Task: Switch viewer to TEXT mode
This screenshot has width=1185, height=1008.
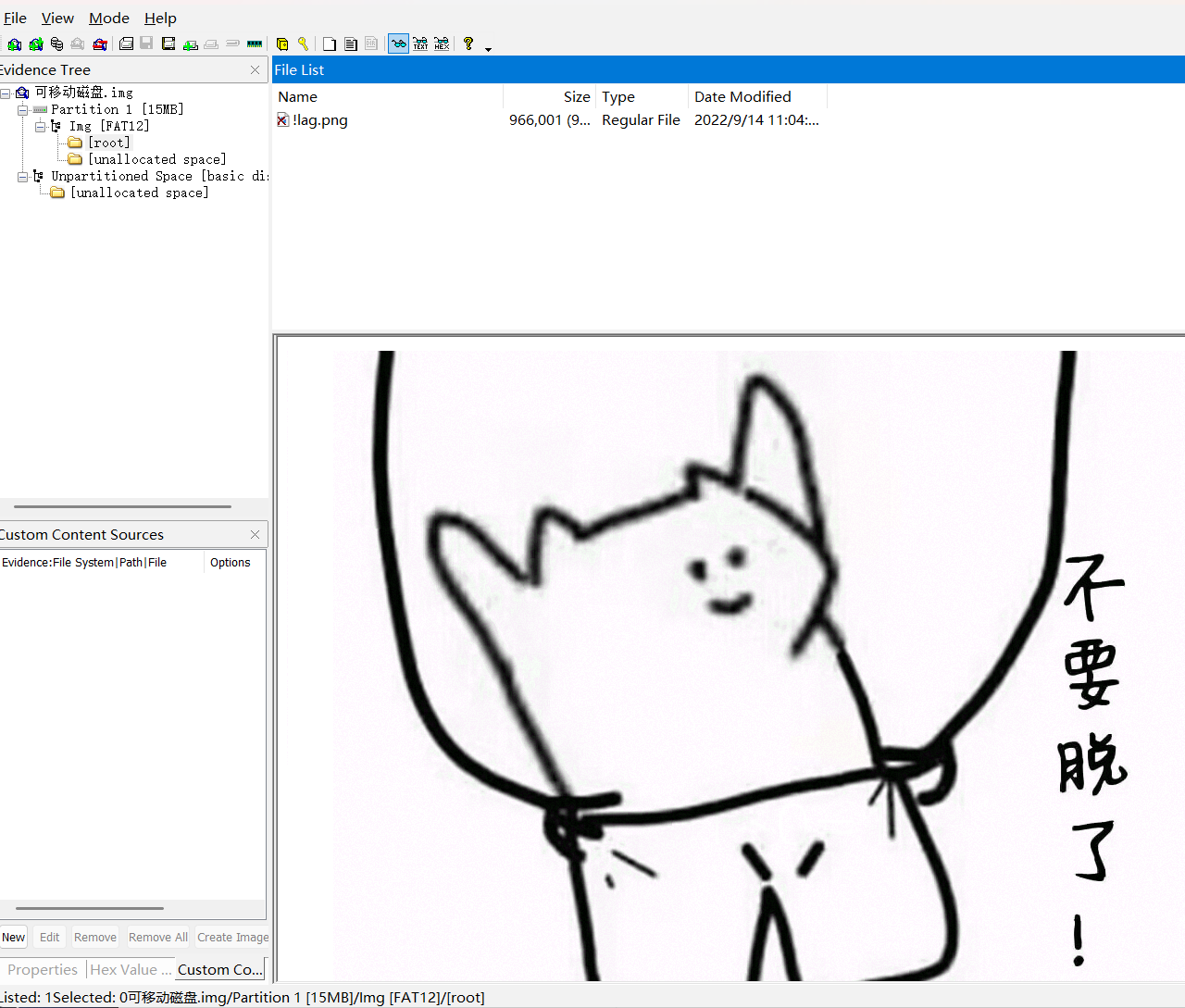Action: (x=420, y=44)
